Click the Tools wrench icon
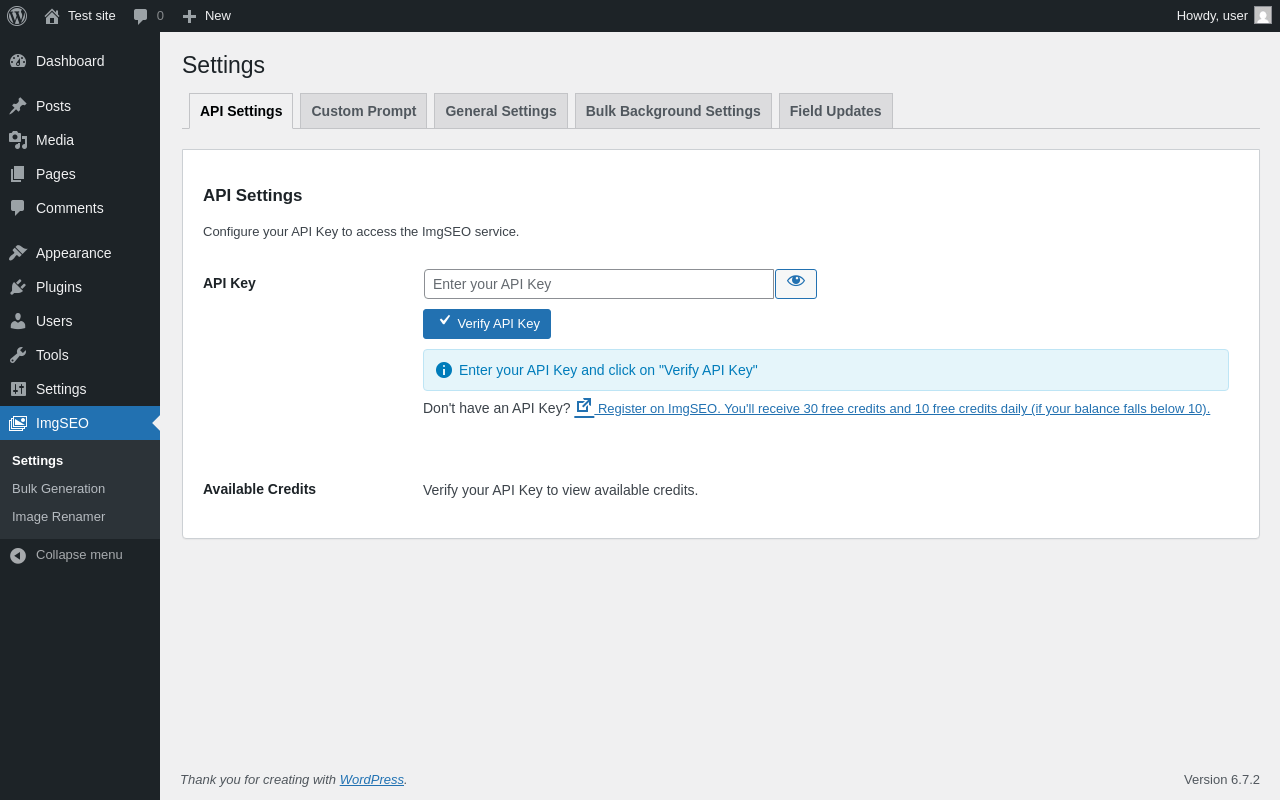The width and height of the screenshot is (1280, 800). coord(18,355)
